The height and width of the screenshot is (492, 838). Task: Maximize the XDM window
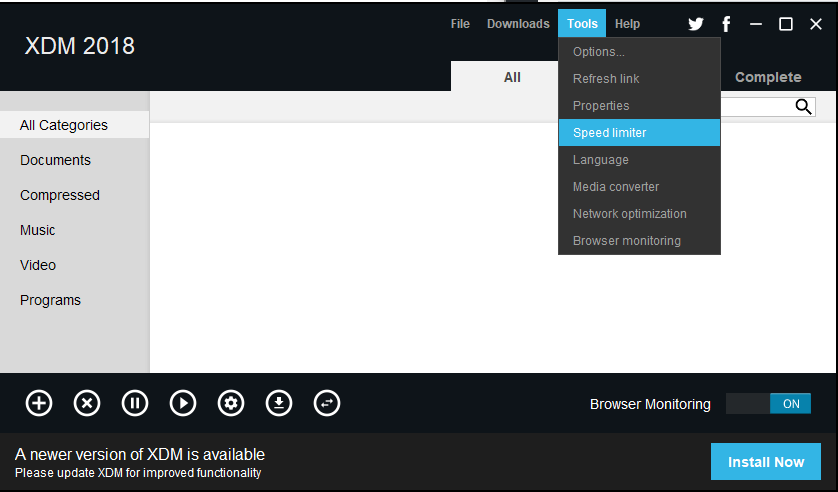point(786,24)
